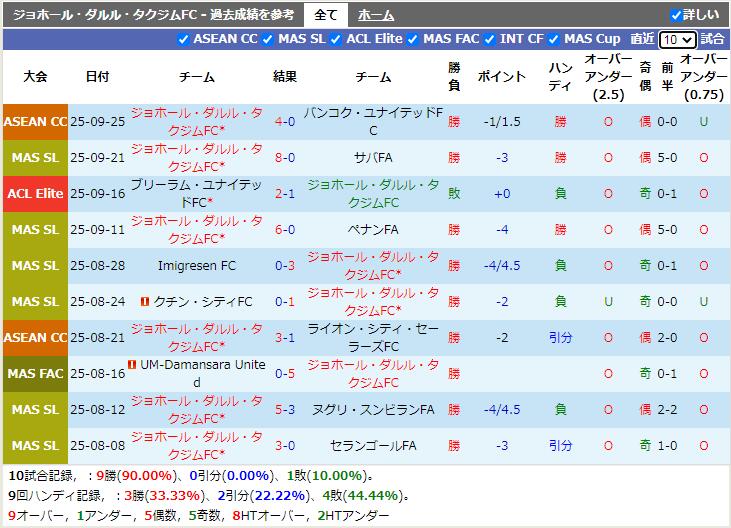The height and width of the screenshot is (528, 731).
Task: Click half-time score 1-0 in 25-08-08 row
Action: pos(667,446)
